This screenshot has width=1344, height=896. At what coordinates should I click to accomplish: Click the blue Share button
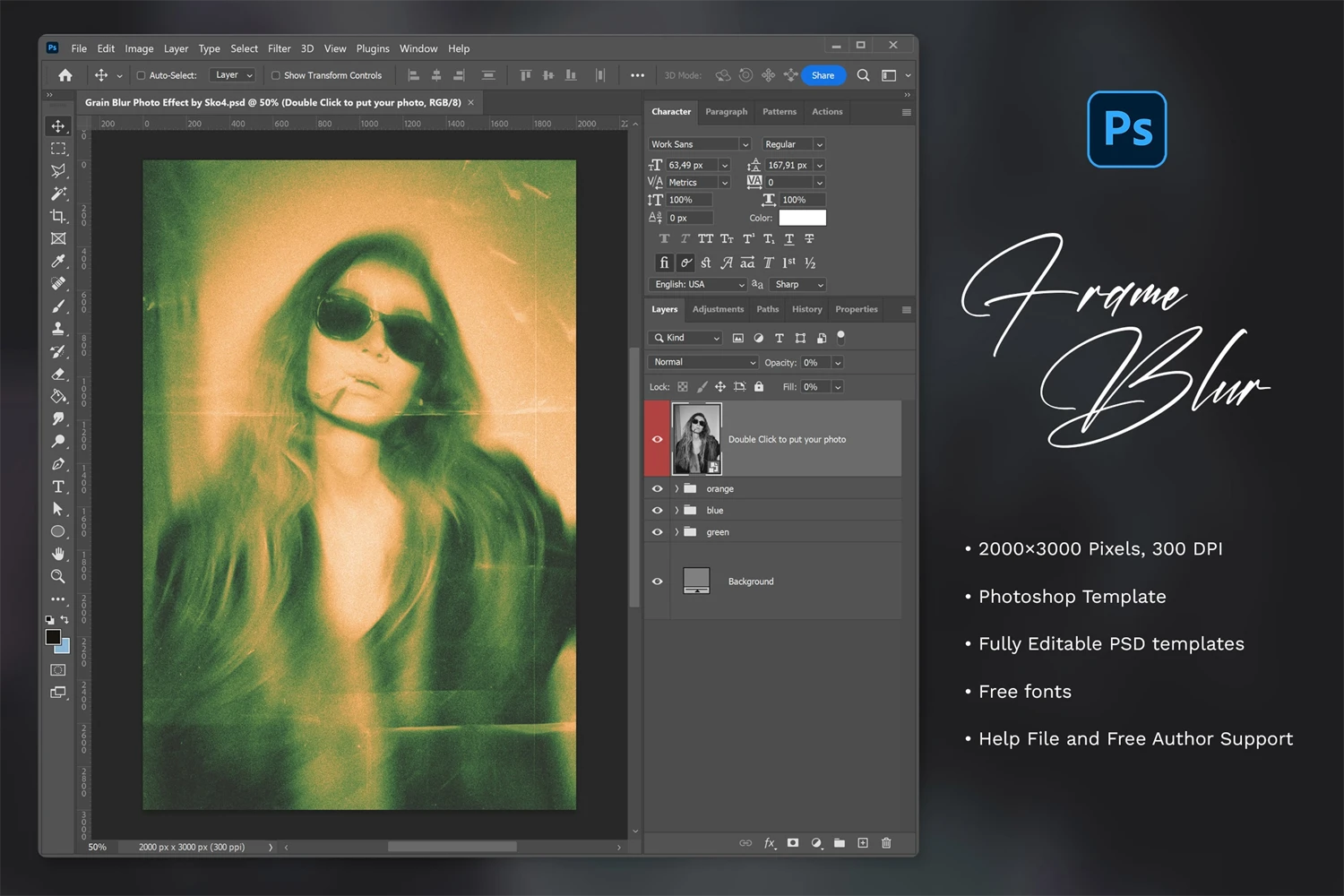[x=823, y=75]
